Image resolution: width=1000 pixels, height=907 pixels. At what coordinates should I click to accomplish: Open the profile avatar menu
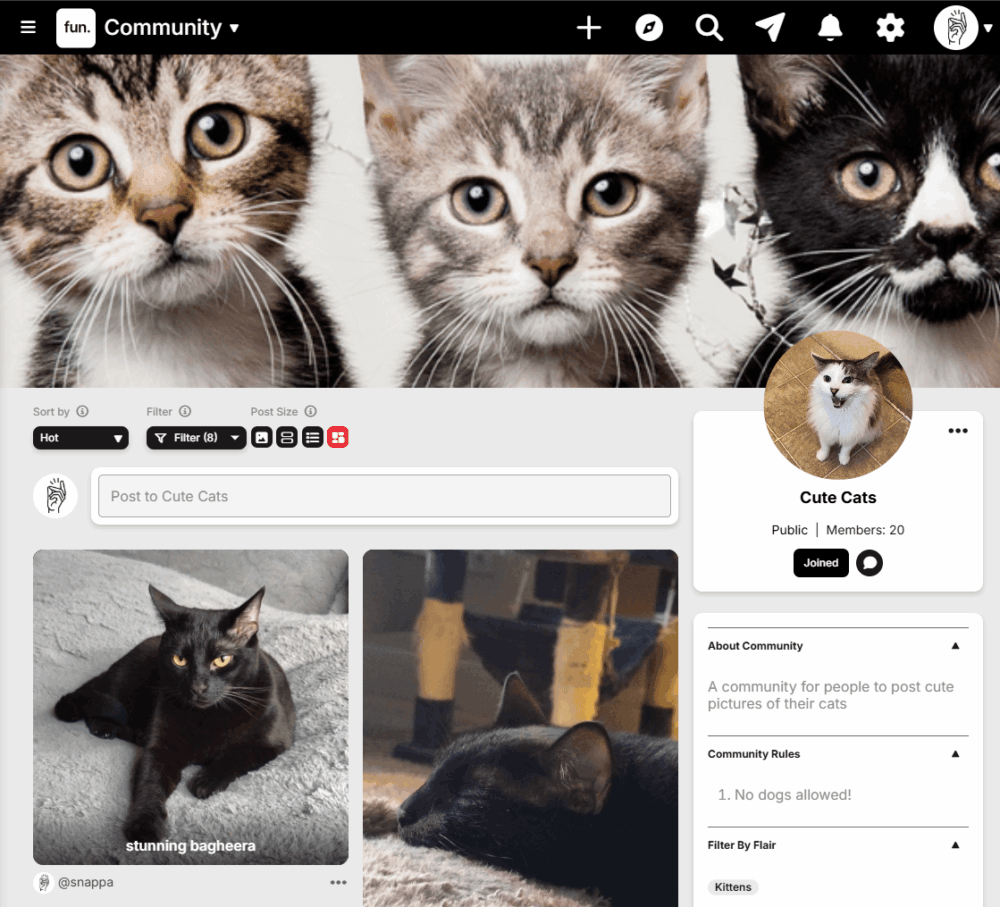click(x=963, y=28)
